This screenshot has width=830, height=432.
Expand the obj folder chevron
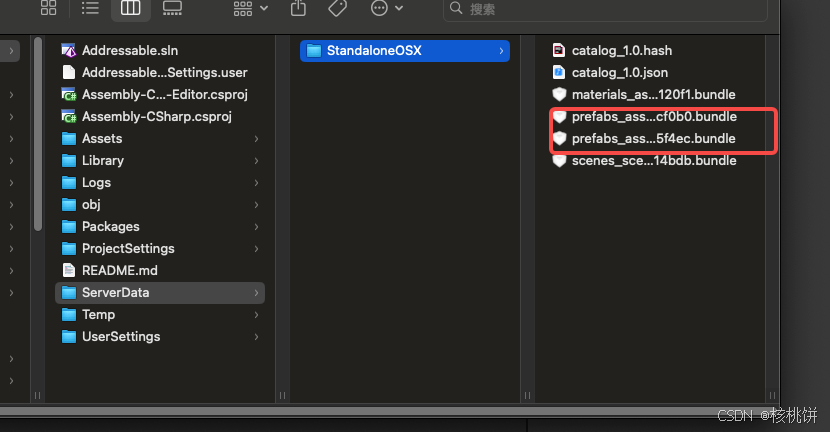click(x=256, y=204)
